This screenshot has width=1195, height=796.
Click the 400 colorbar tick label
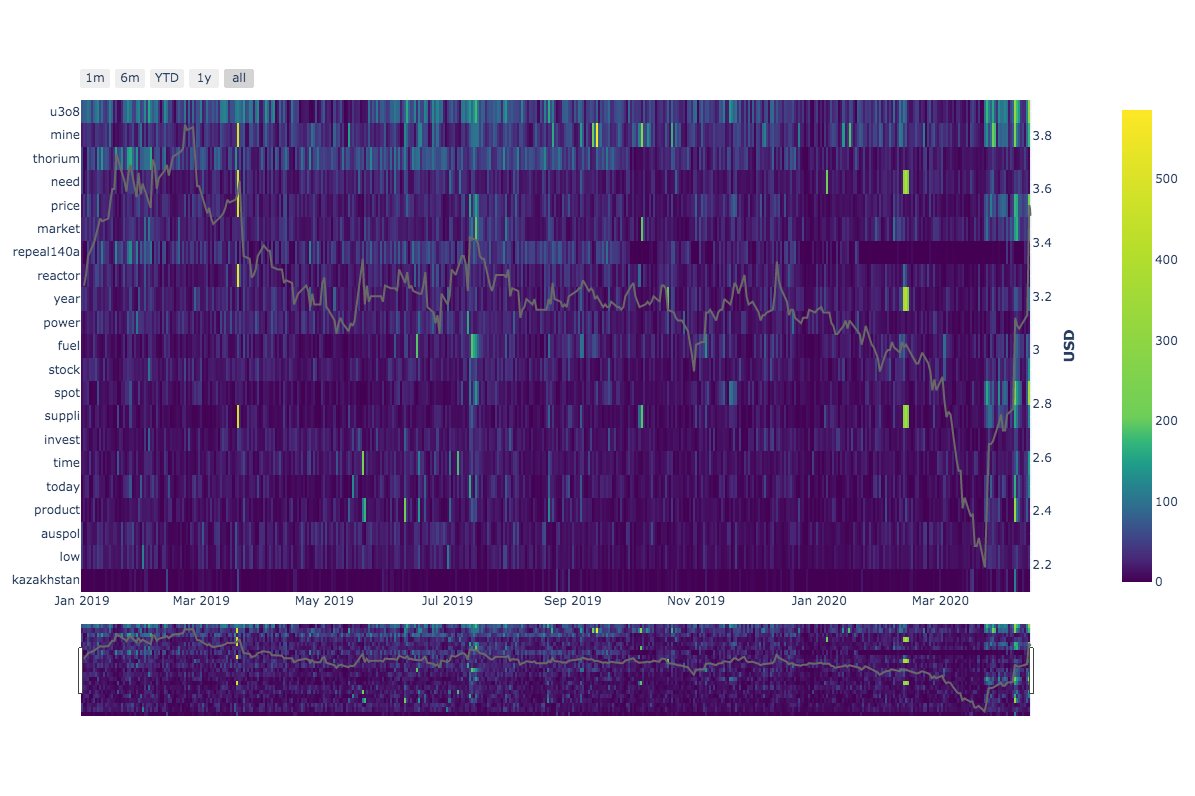pos(1166,259)
